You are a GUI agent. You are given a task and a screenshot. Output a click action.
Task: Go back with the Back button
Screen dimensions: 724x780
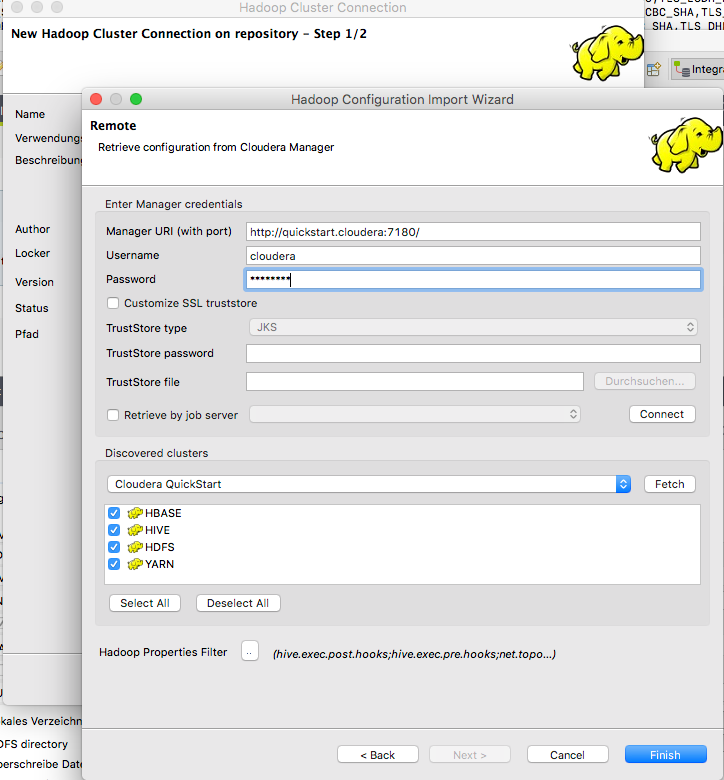pyautogui.click(x=377, y=755)
